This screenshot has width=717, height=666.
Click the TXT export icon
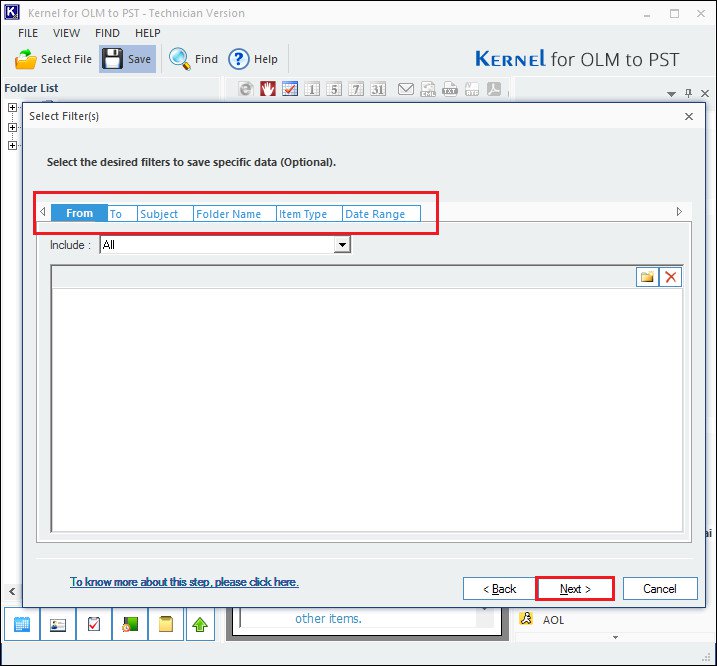click(x=450, y=89)
